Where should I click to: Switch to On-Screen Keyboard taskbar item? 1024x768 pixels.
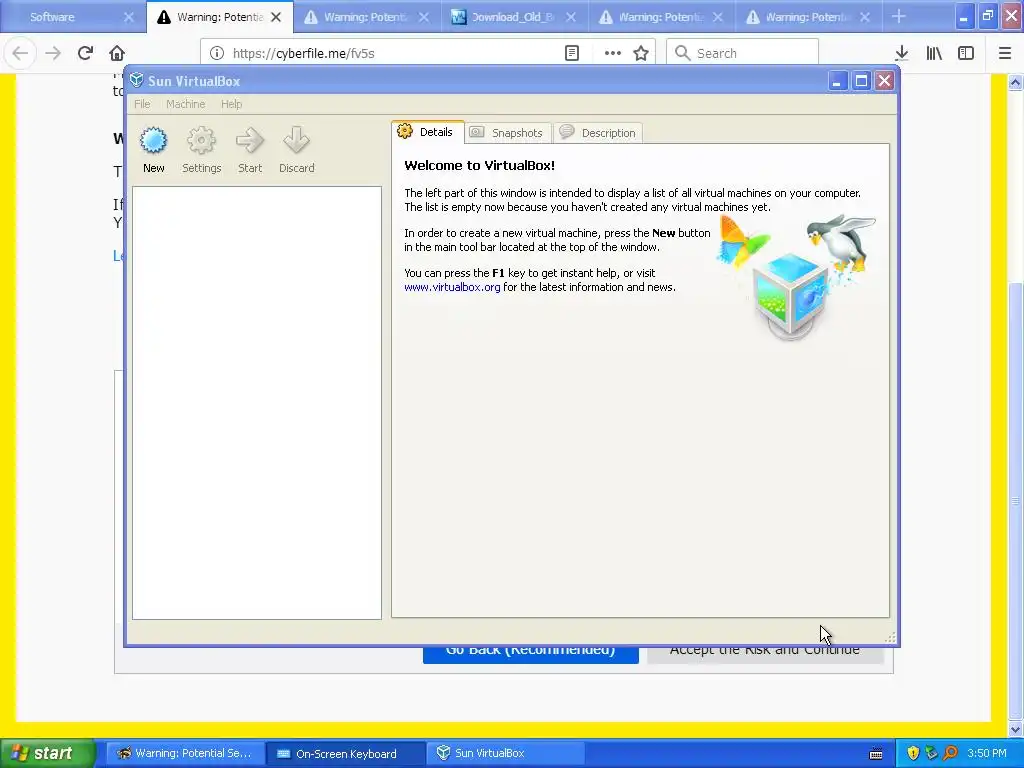coord(345,753)
